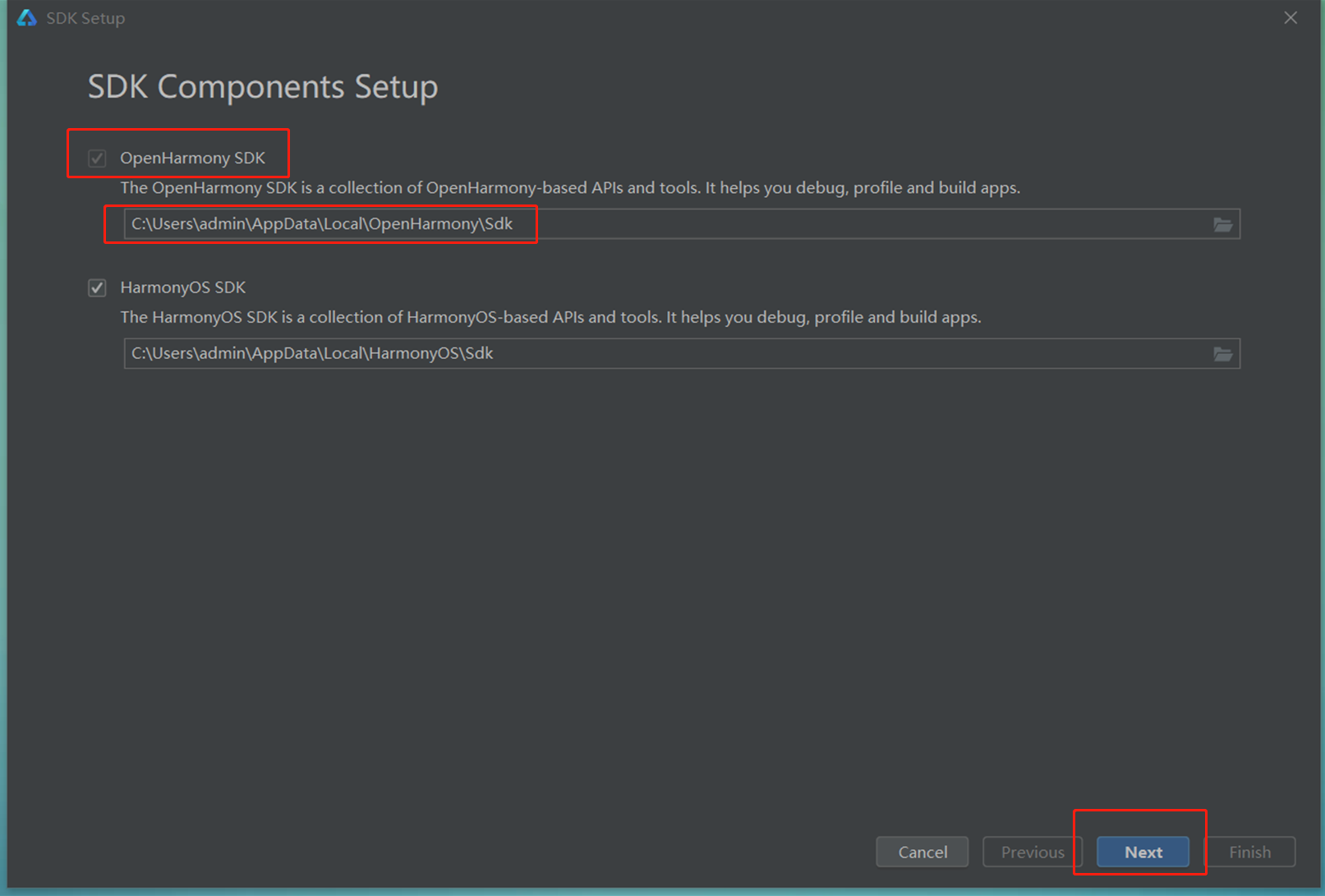
Task: Browse for the OpenHarmony SDK folder
Action: (1222, 224)
